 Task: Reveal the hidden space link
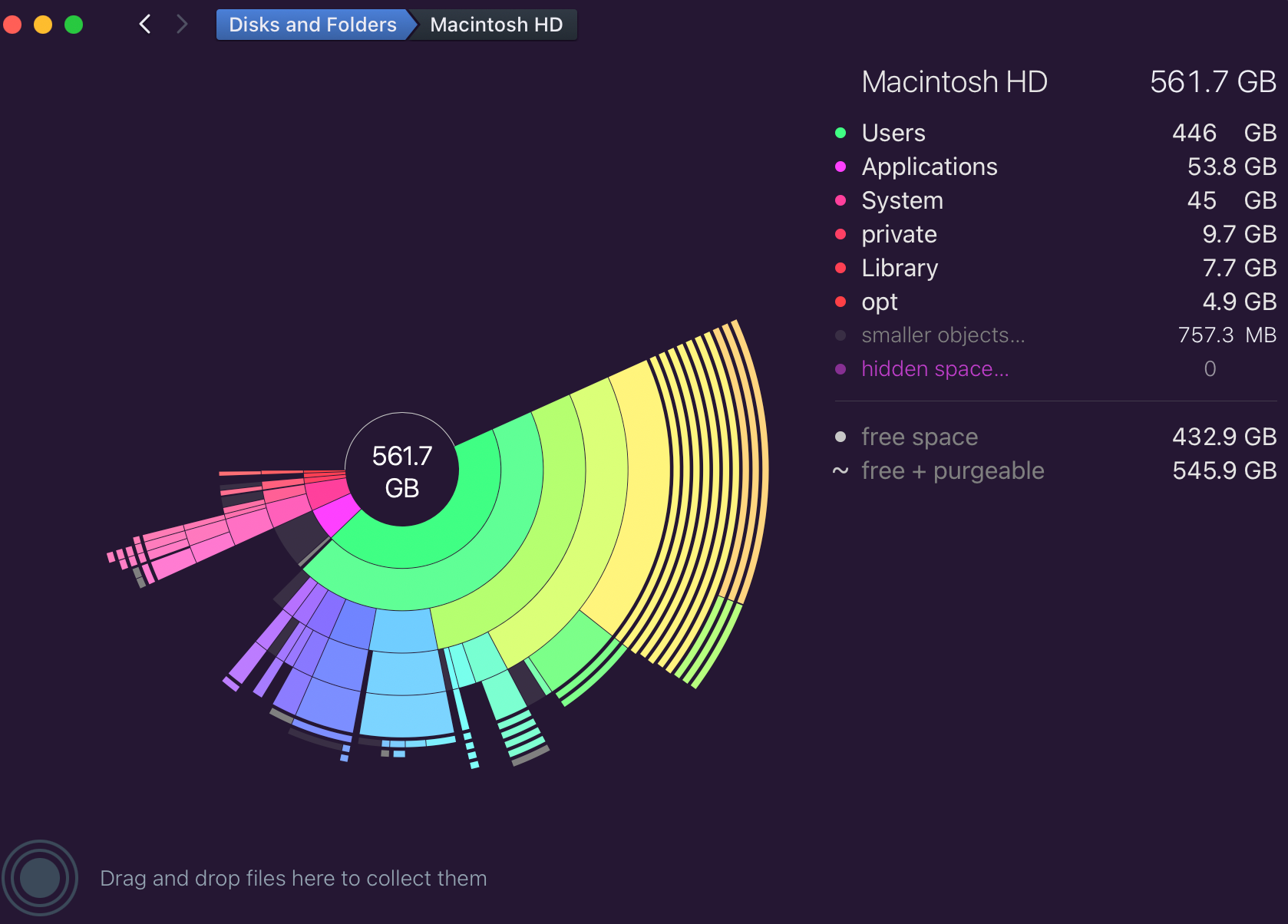click(x=935, y=369)
